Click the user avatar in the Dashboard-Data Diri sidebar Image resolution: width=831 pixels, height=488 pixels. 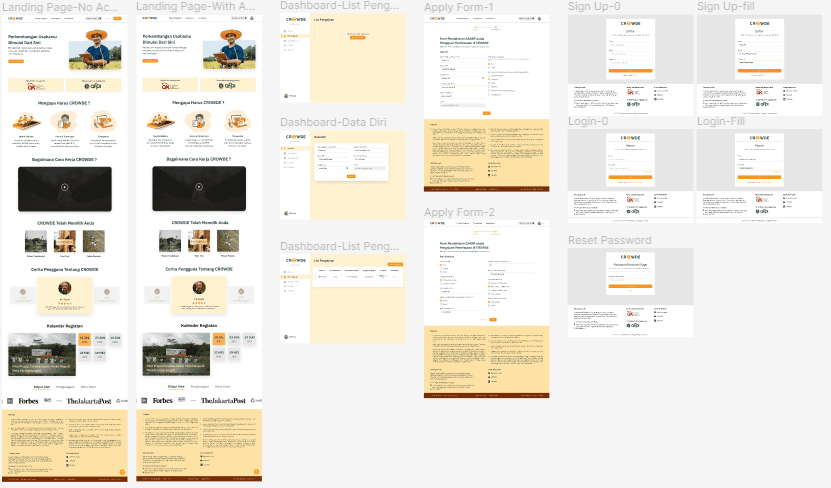[x=287, y=212]
